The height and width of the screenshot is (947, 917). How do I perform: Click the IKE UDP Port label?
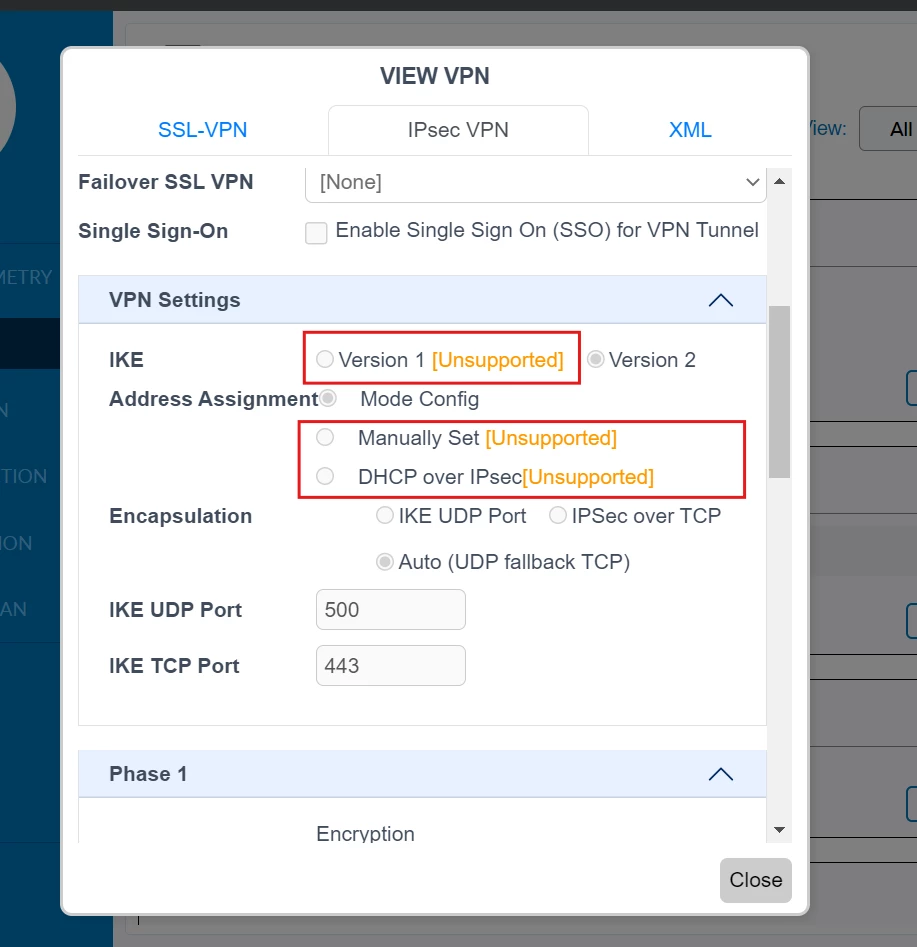[x=175, y=610]
